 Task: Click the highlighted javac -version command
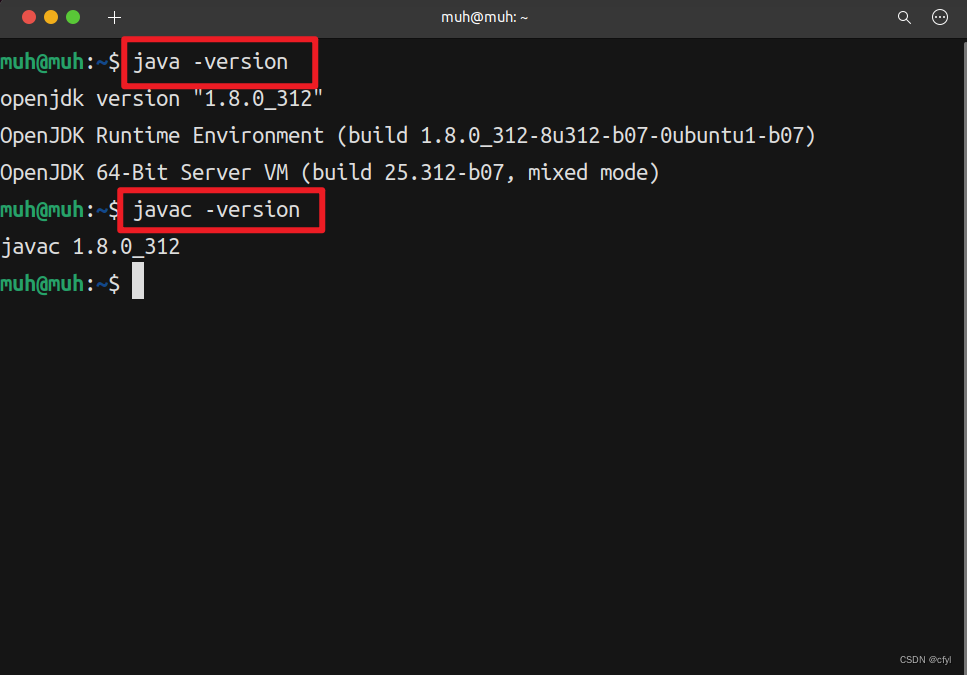coord(217,210)
